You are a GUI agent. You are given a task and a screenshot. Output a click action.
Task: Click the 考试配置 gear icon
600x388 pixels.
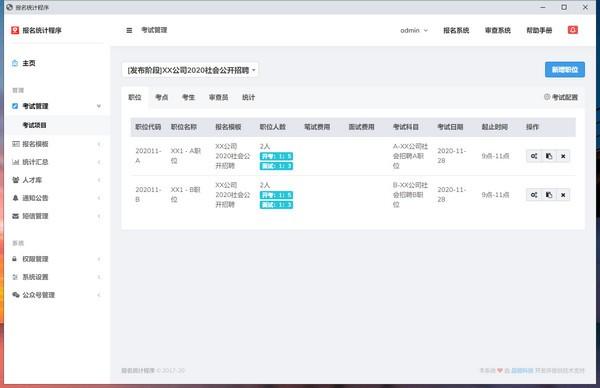[547, 97]
